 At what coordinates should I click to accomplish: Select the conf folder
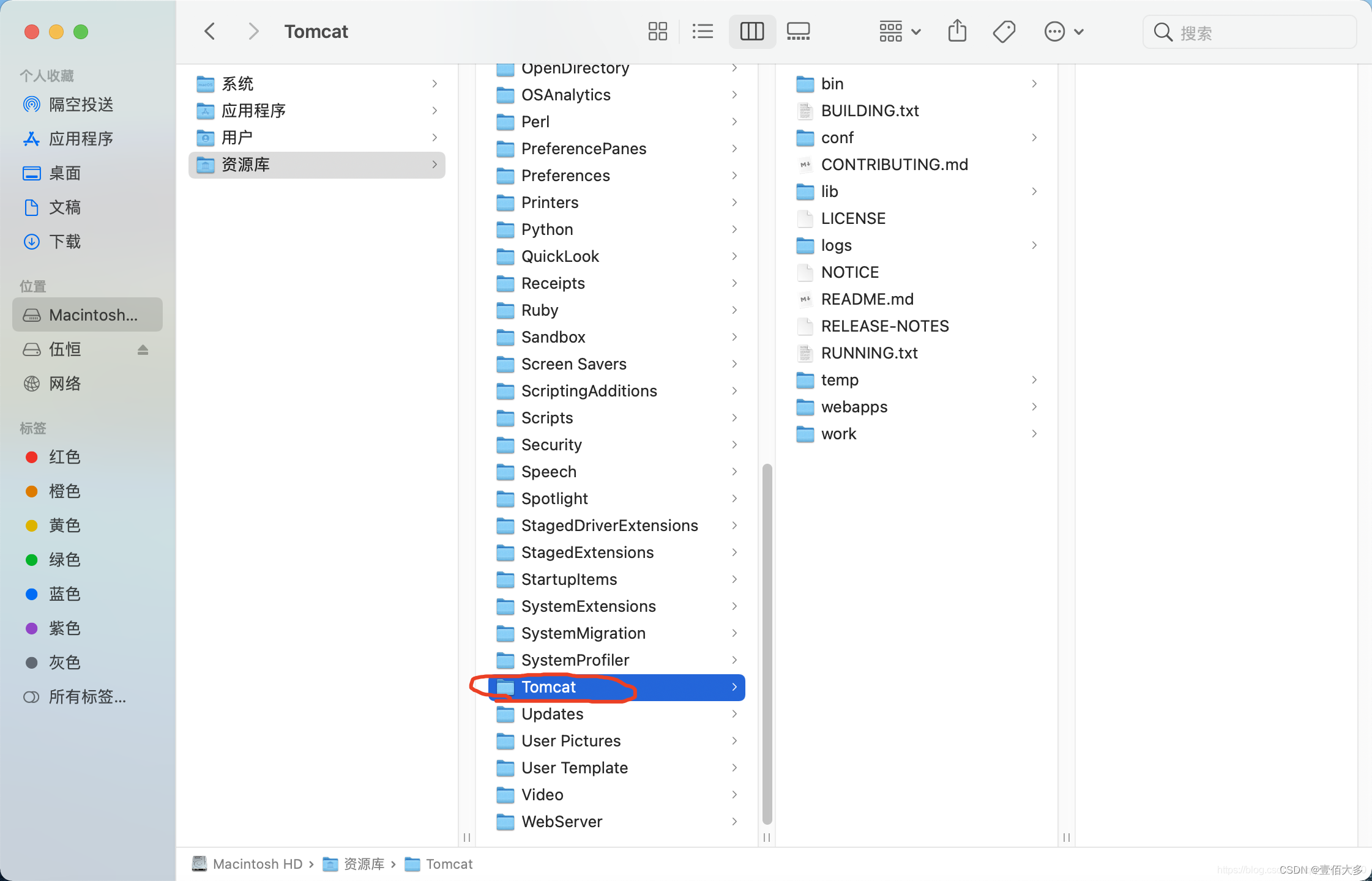(x=837, y=138)
